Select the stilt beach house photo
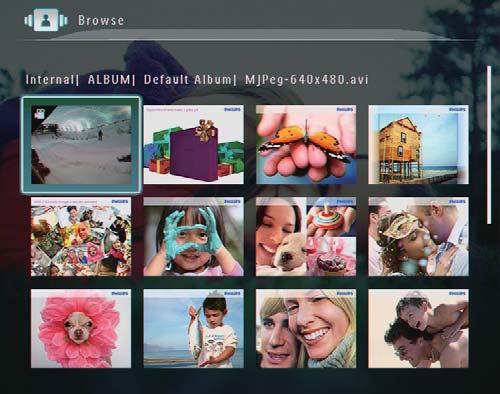Viewport: 500px width, 394px height. pyautogui.click(x=418, y=145)
